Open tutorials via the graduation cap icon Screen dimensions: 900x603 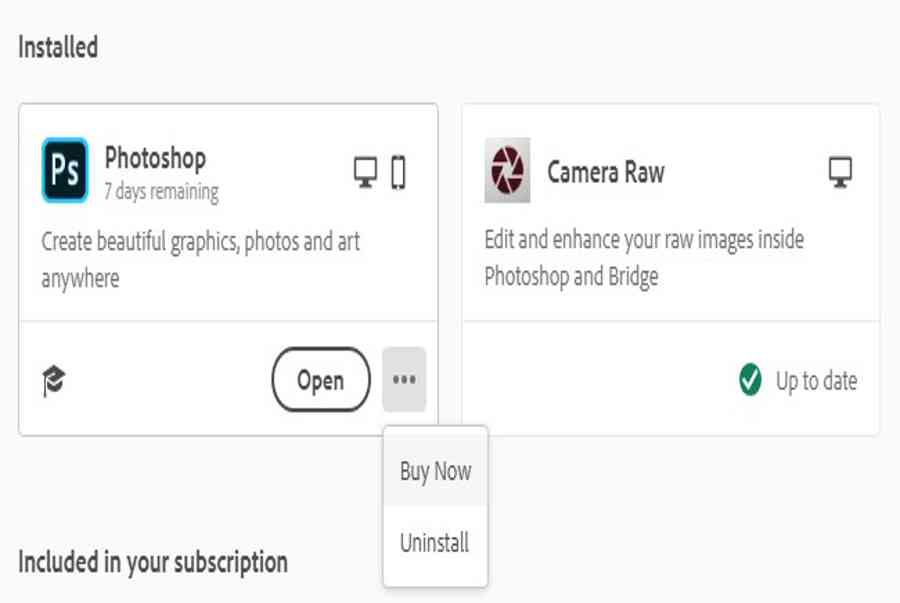pyautogui.click(x=54, y=380)
